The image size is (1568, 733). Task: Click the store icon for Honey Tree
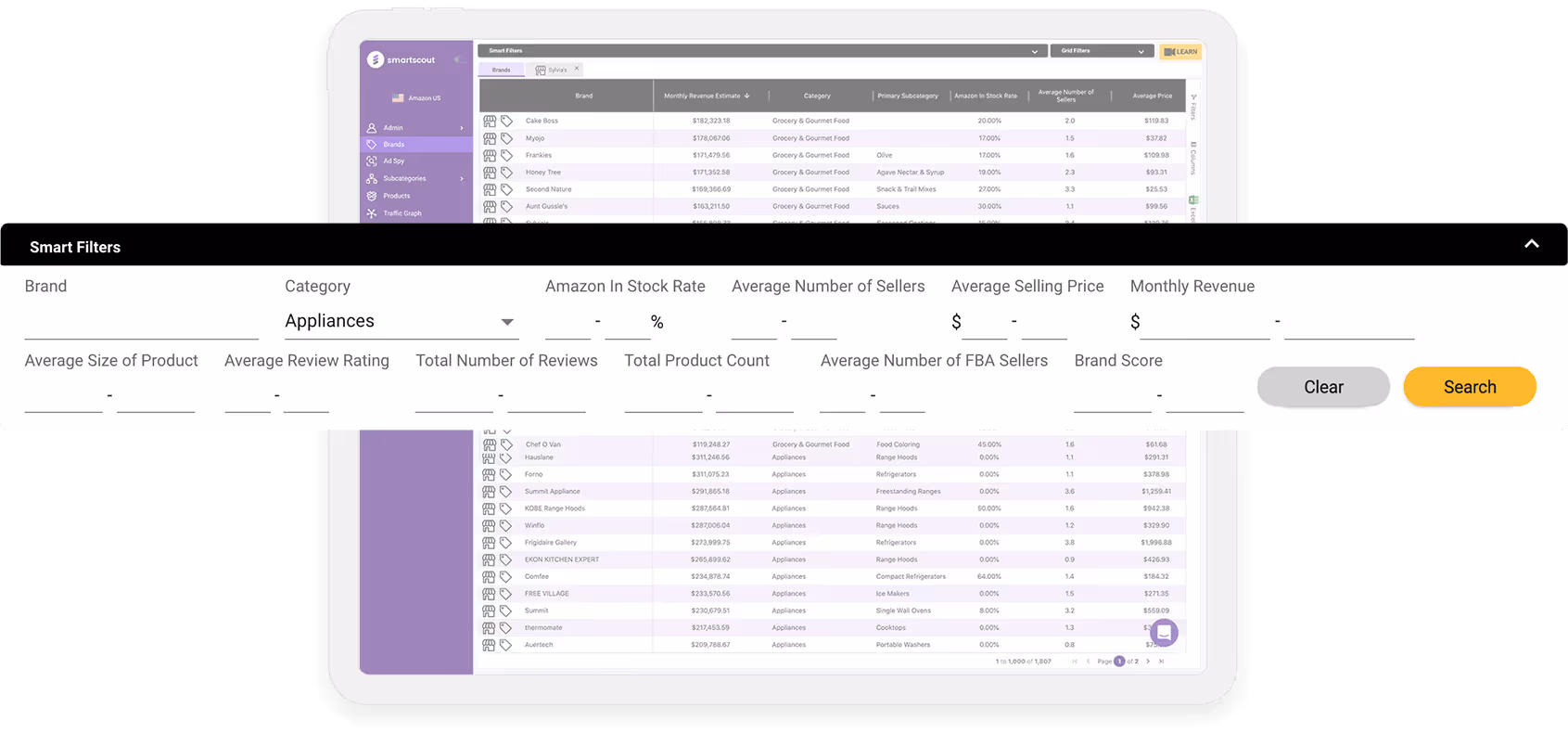coord(490,173)
